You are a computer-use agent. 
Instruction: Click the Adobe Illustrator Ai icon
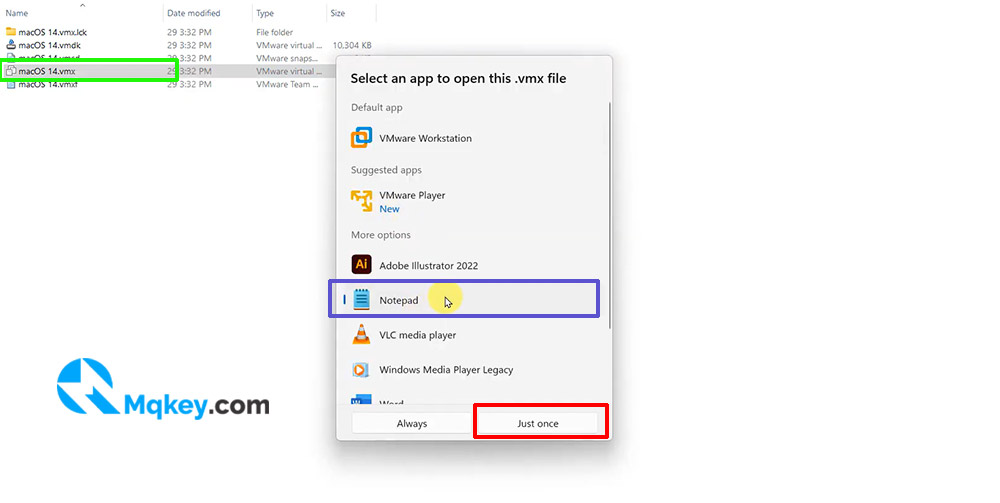point(362,264)
